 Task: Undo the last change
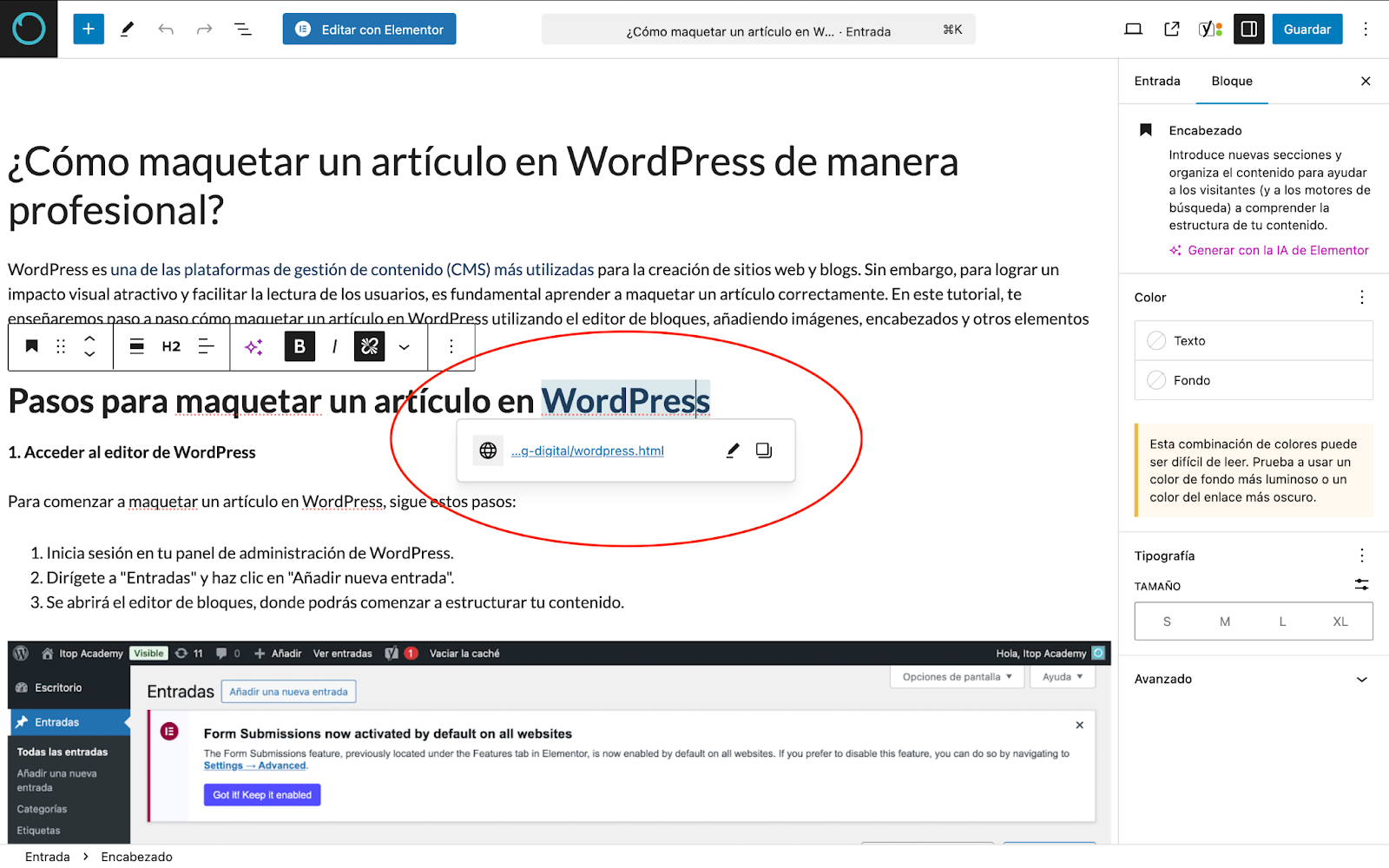[166, 30]
